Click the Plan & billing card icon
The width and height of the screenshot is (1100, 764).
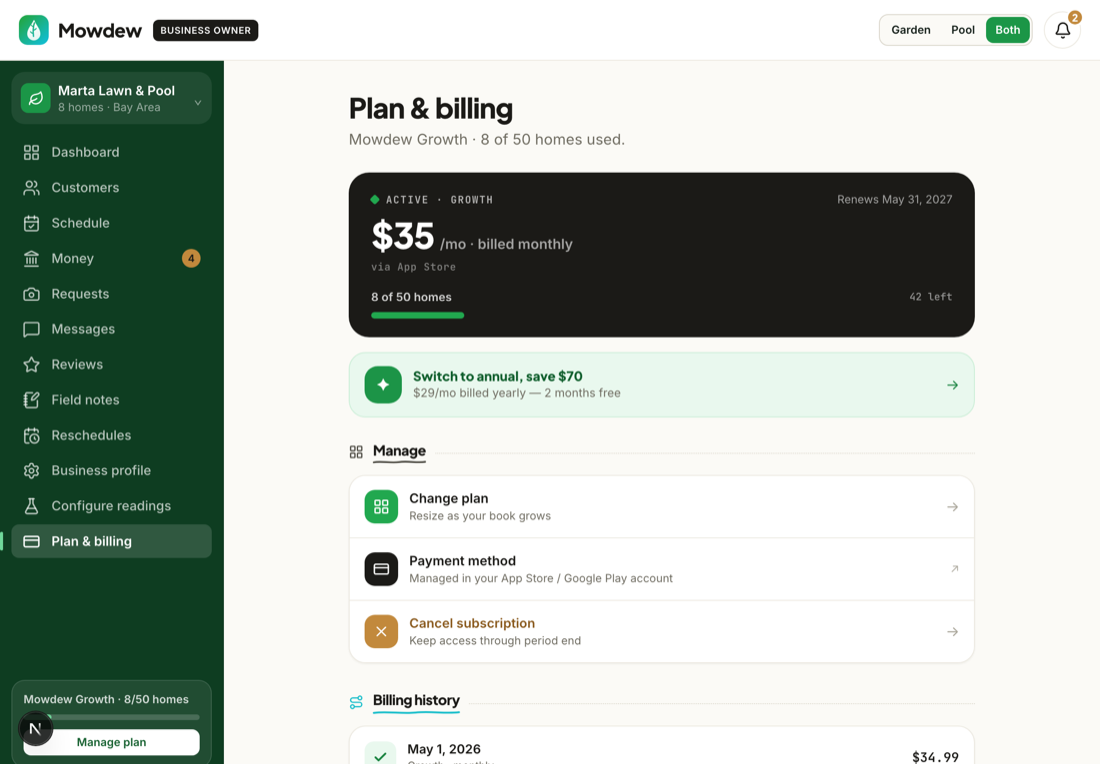32,542
